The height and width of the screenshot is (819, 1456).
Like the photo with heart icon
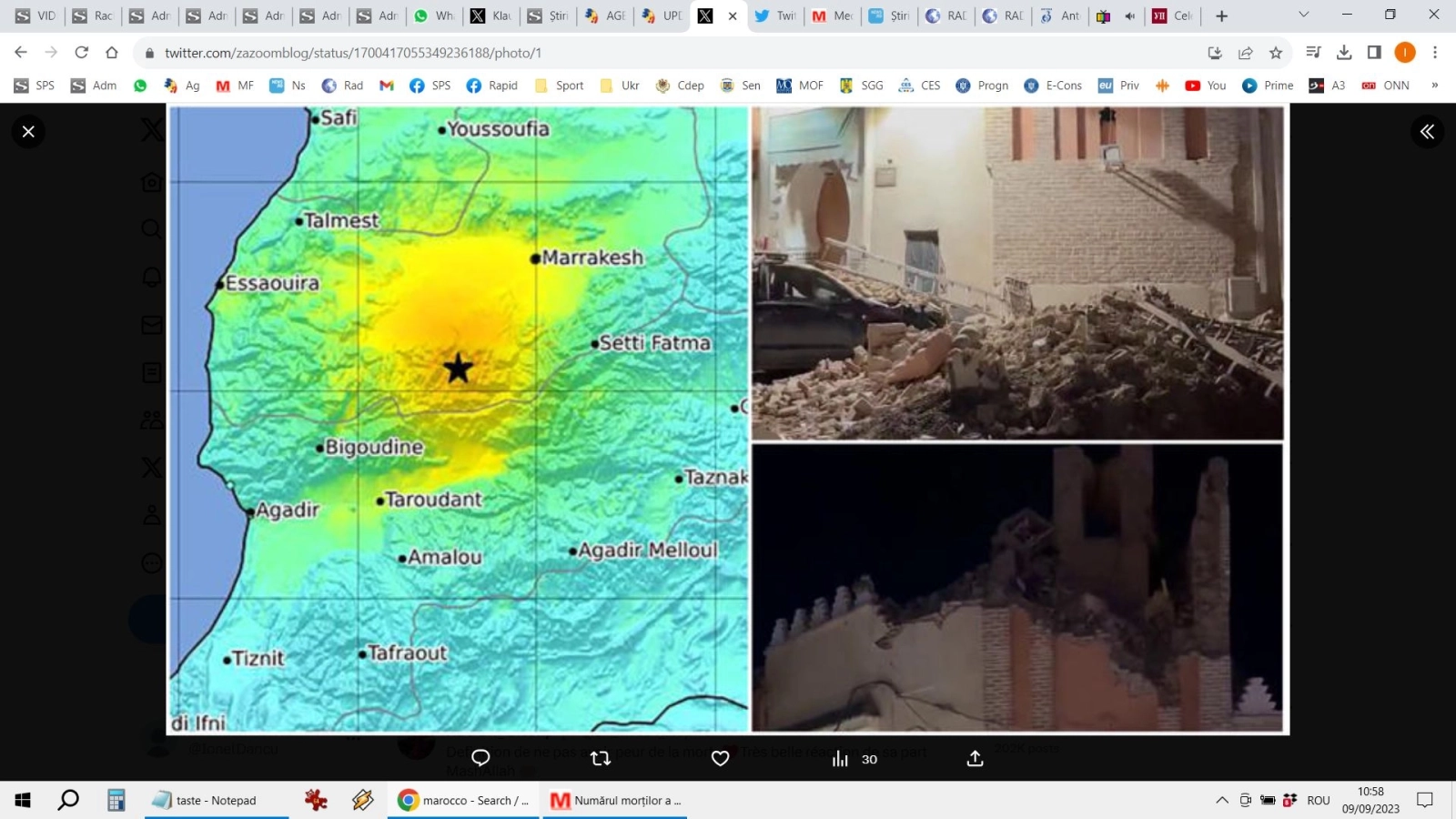pyautogui.click(x=720, y=758)
